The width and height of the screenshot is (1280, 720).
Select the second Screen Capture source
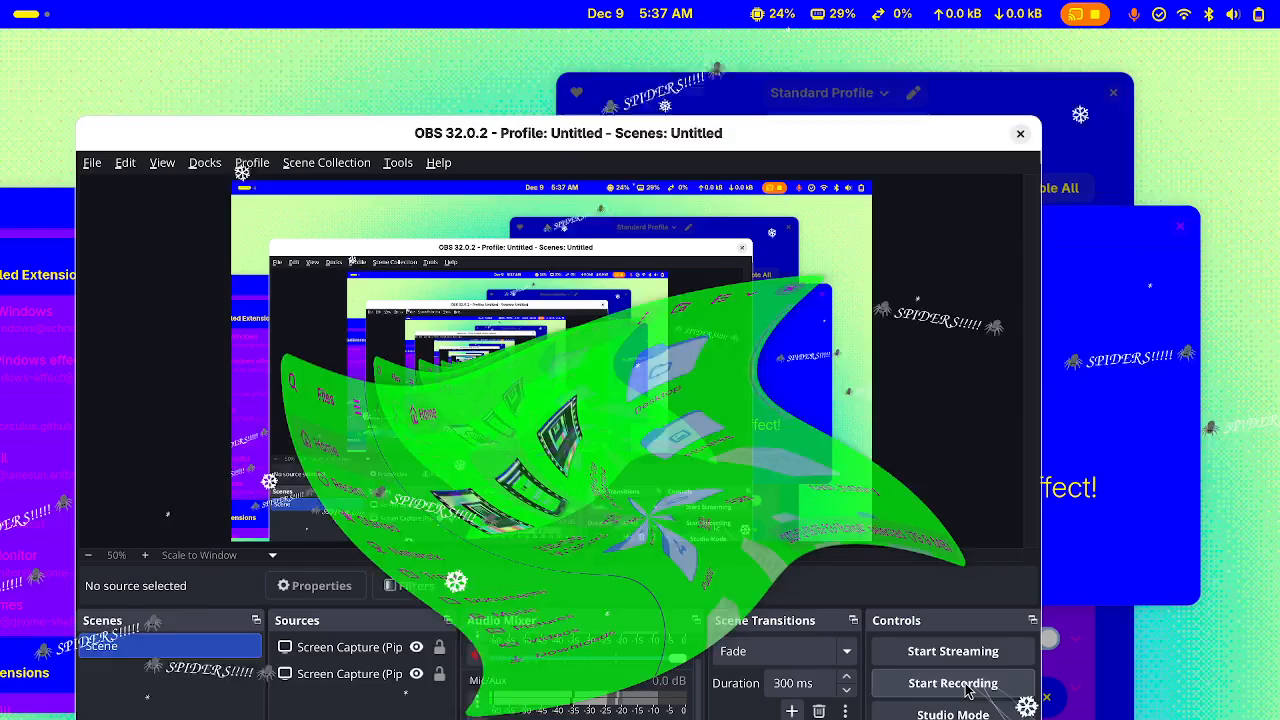349,674
